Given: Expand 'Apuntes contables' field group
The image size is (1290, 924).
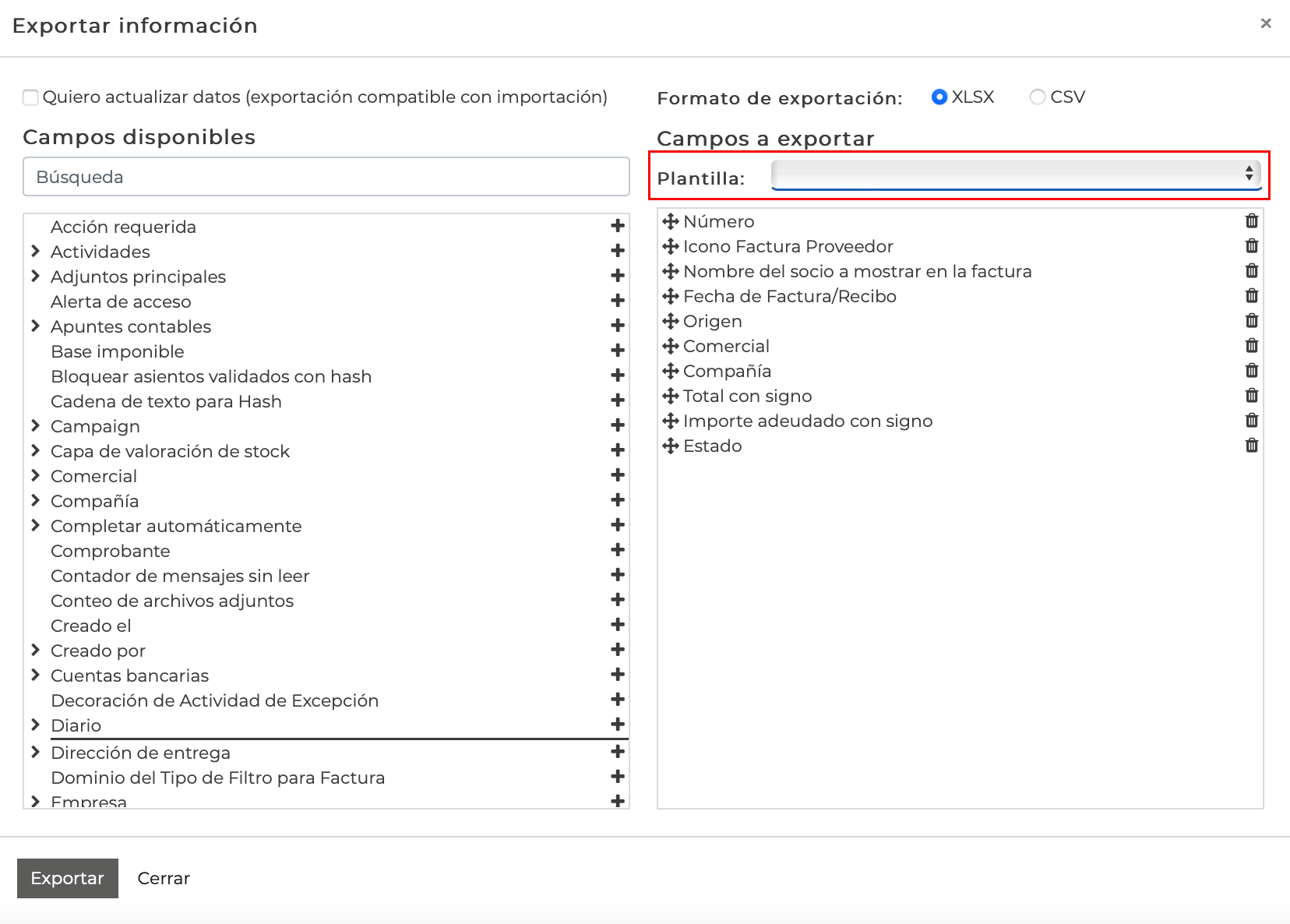Looking at the screenshot, I should [x=36, y=326].
